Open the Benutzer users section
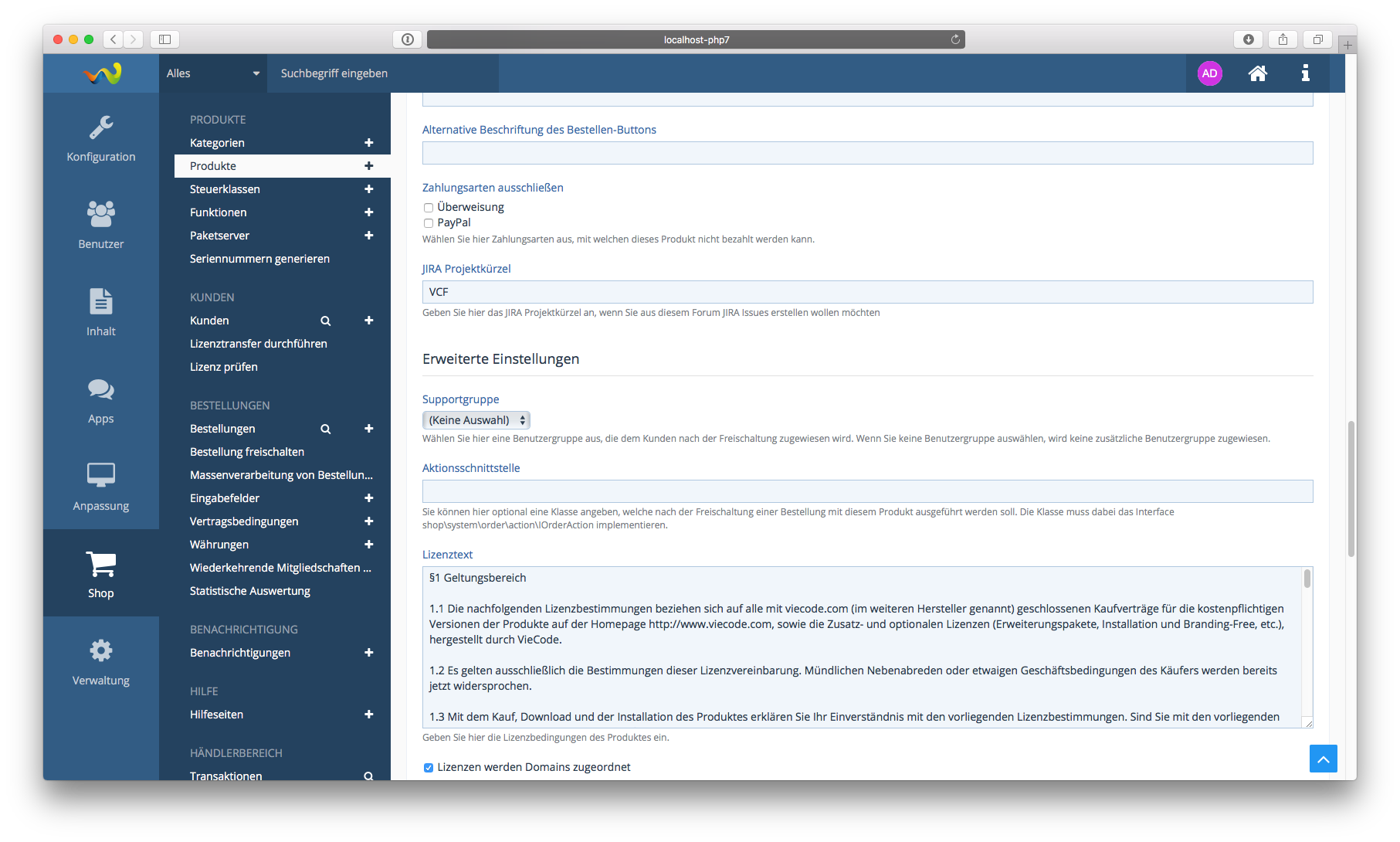 point(101,225)
